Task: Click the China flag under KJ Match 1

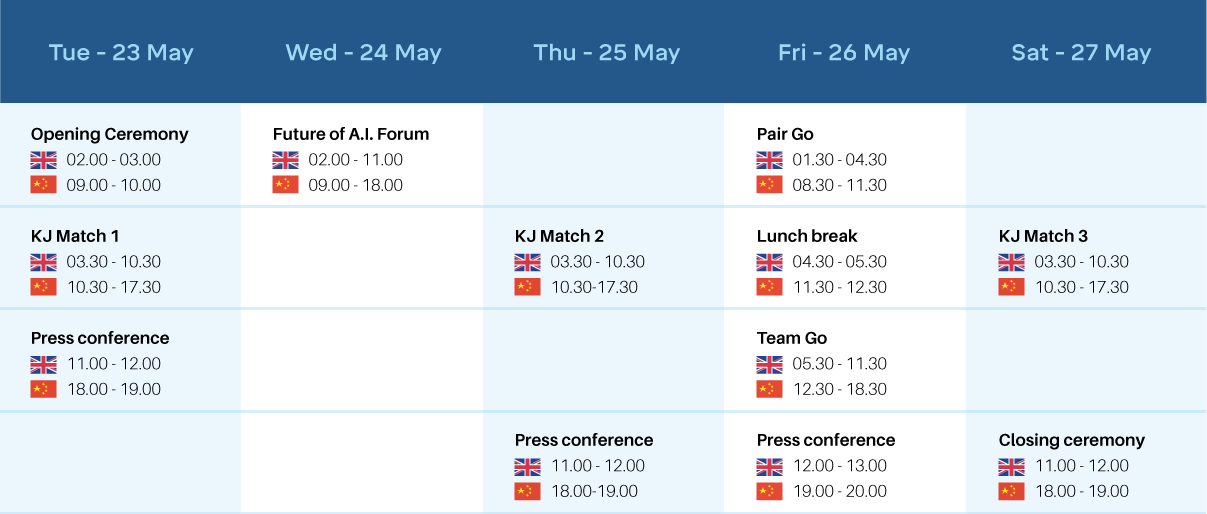Action: coord(43,287)
